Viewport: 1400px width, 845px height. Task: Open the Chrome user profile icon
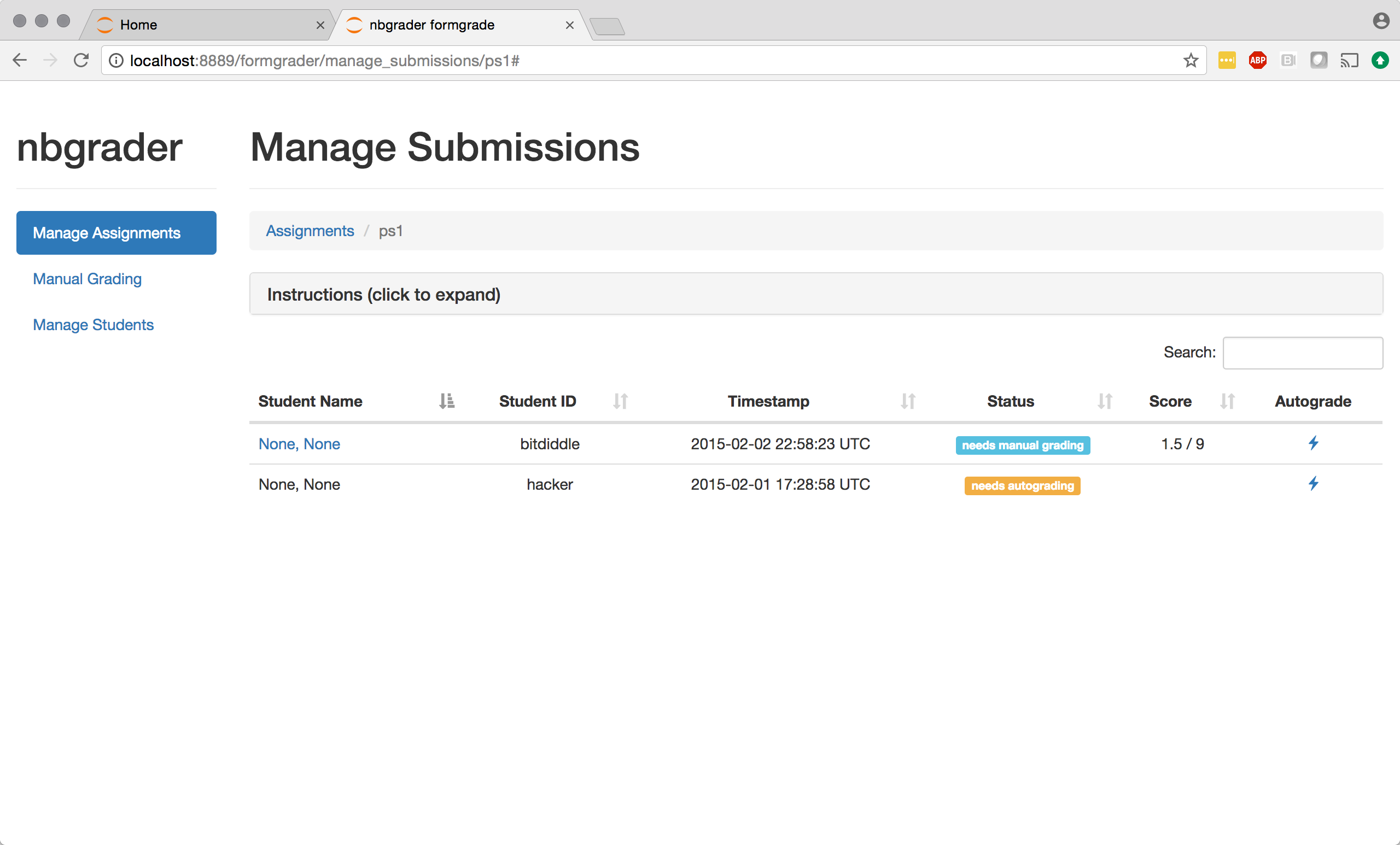tap(1381, 21)
